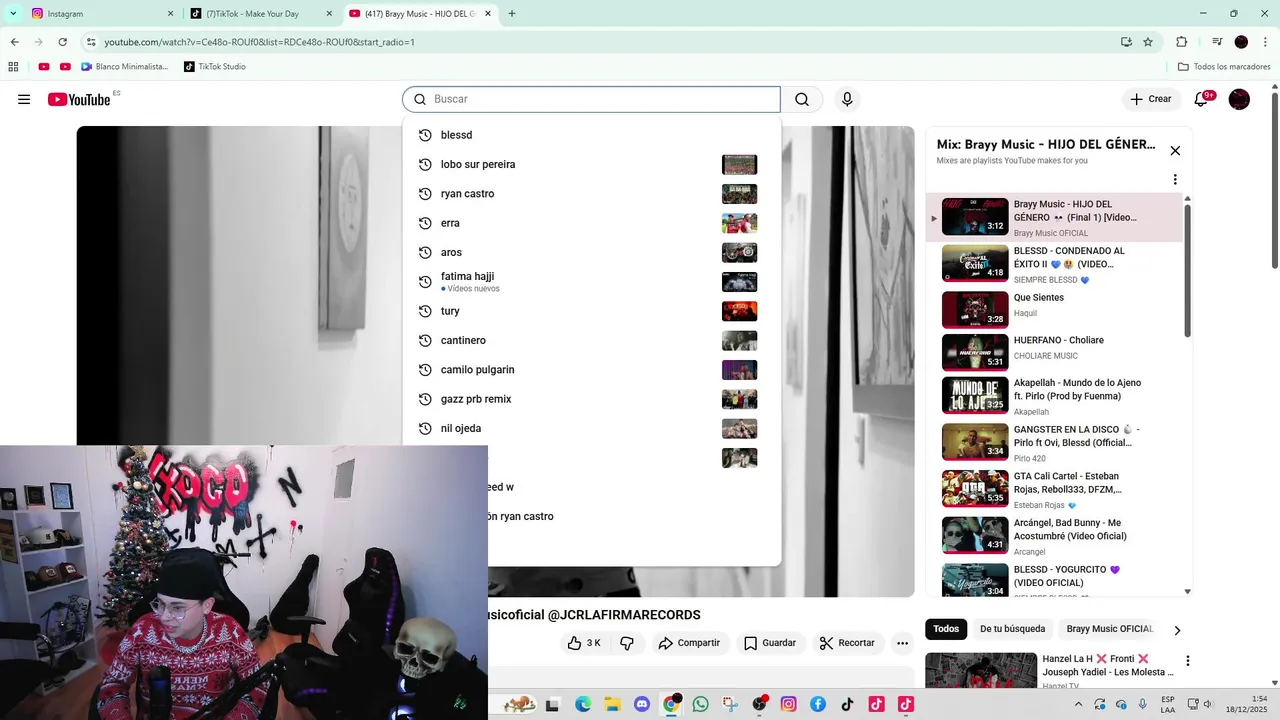The width and height of the screenshot is (1280, 720).
Task: Select the De tu búsqueda chip
Action: click(1012, 629)
